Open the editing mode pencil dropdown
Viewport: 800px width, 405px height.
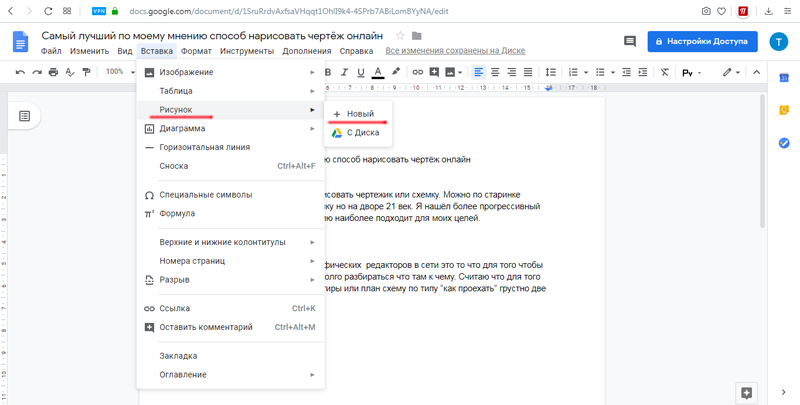[x=731, y=72]
